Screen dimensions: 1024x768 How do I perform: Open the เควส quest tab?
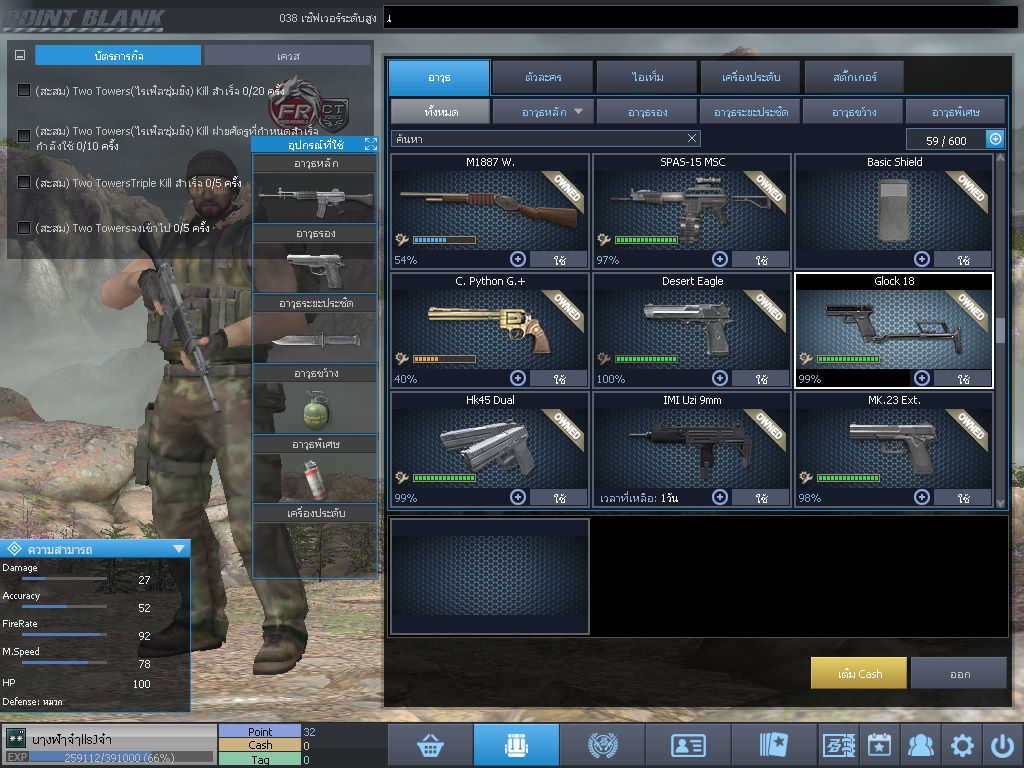click(x=288, y=56)
